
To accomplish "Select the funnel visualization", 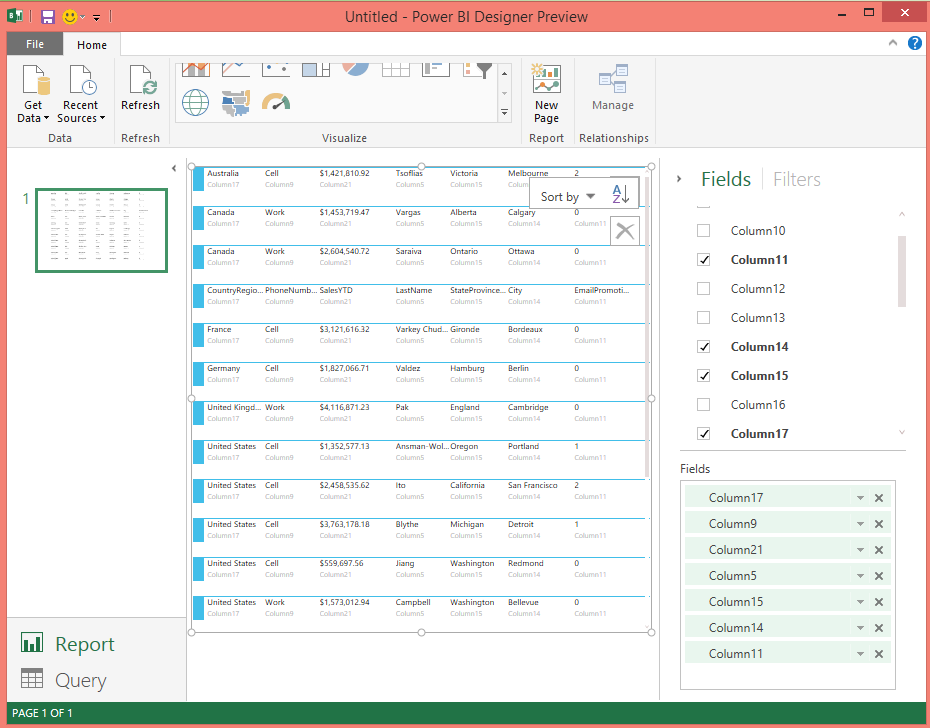I will click(x=478, y=70).
